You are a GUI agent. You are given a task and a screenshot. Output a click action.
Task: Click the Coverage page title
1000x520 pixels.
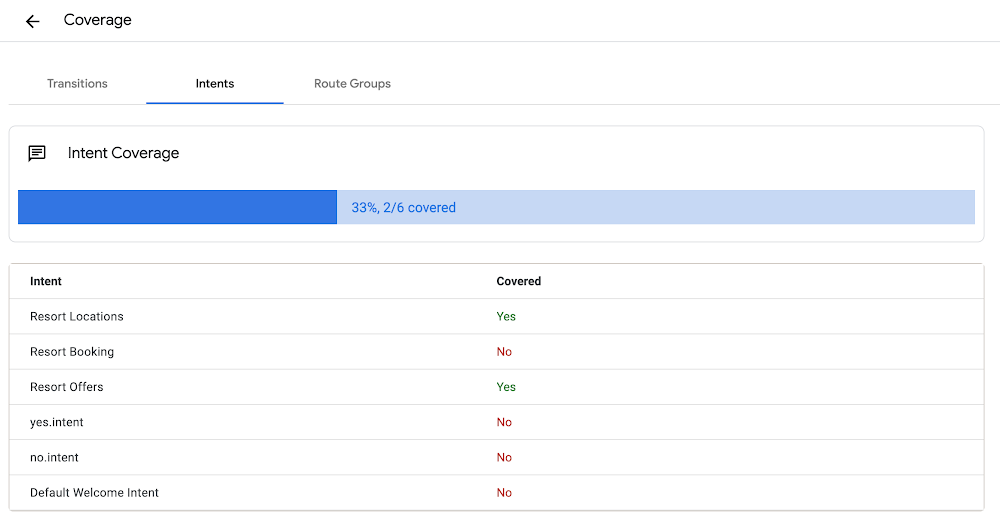click(x=98, y=20)
